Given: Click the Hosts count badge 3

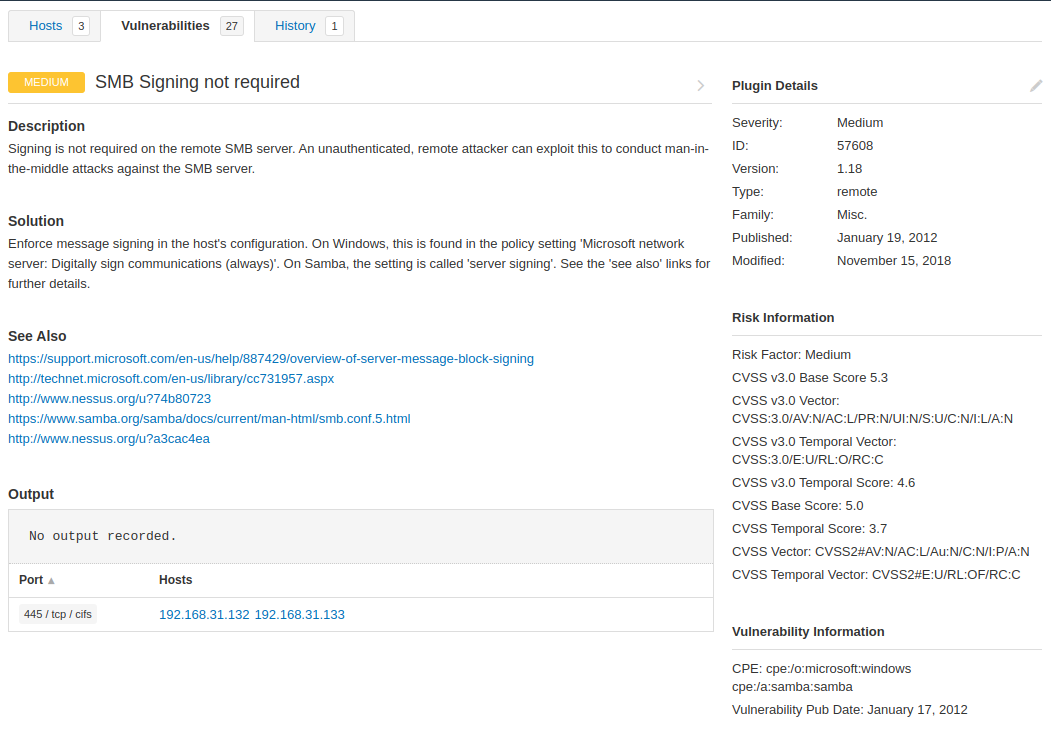Looking at the screenshot, I should coord(81,26).
